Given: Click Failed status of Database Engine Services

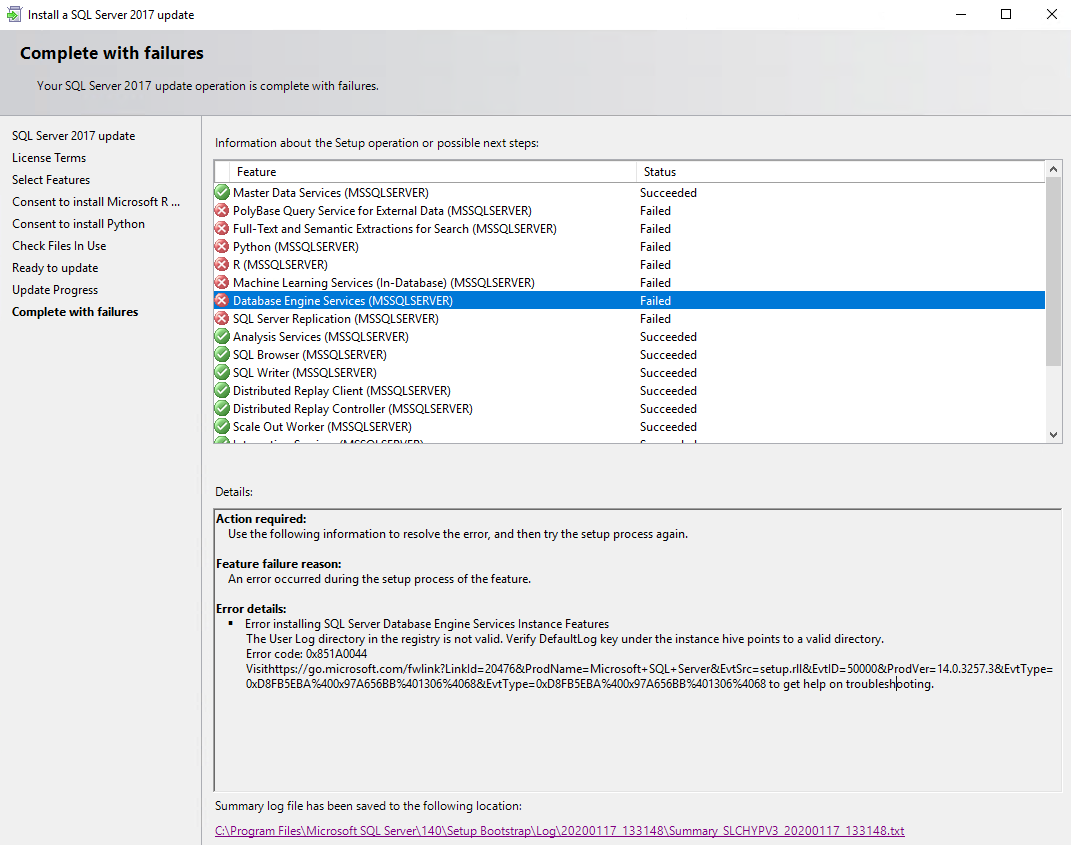Looking at the screenshot, I should [x=655, y=301].
